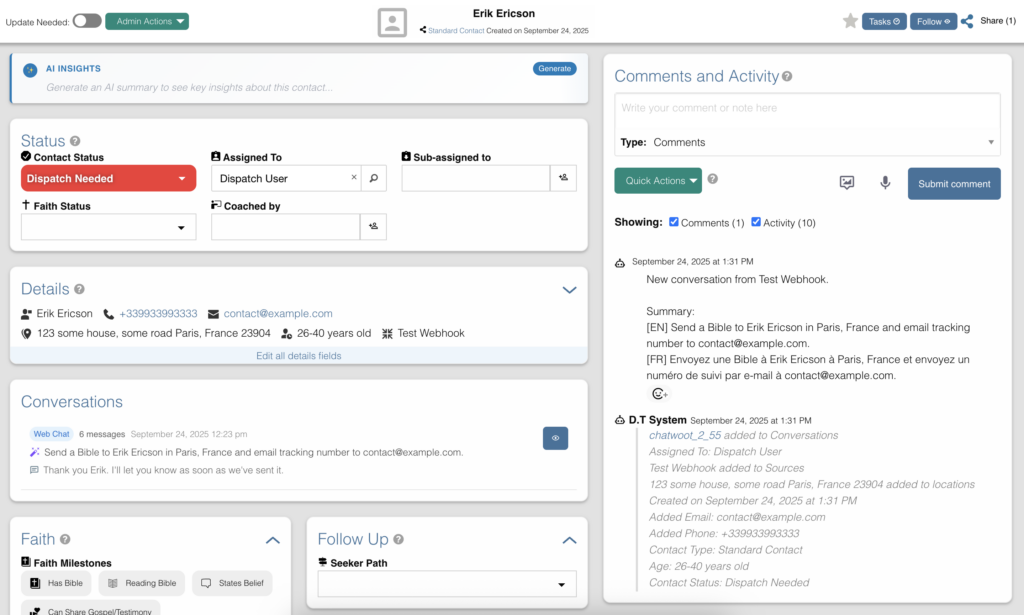Click add-user icon beside Sub-assigned to field

pos(563,178)
